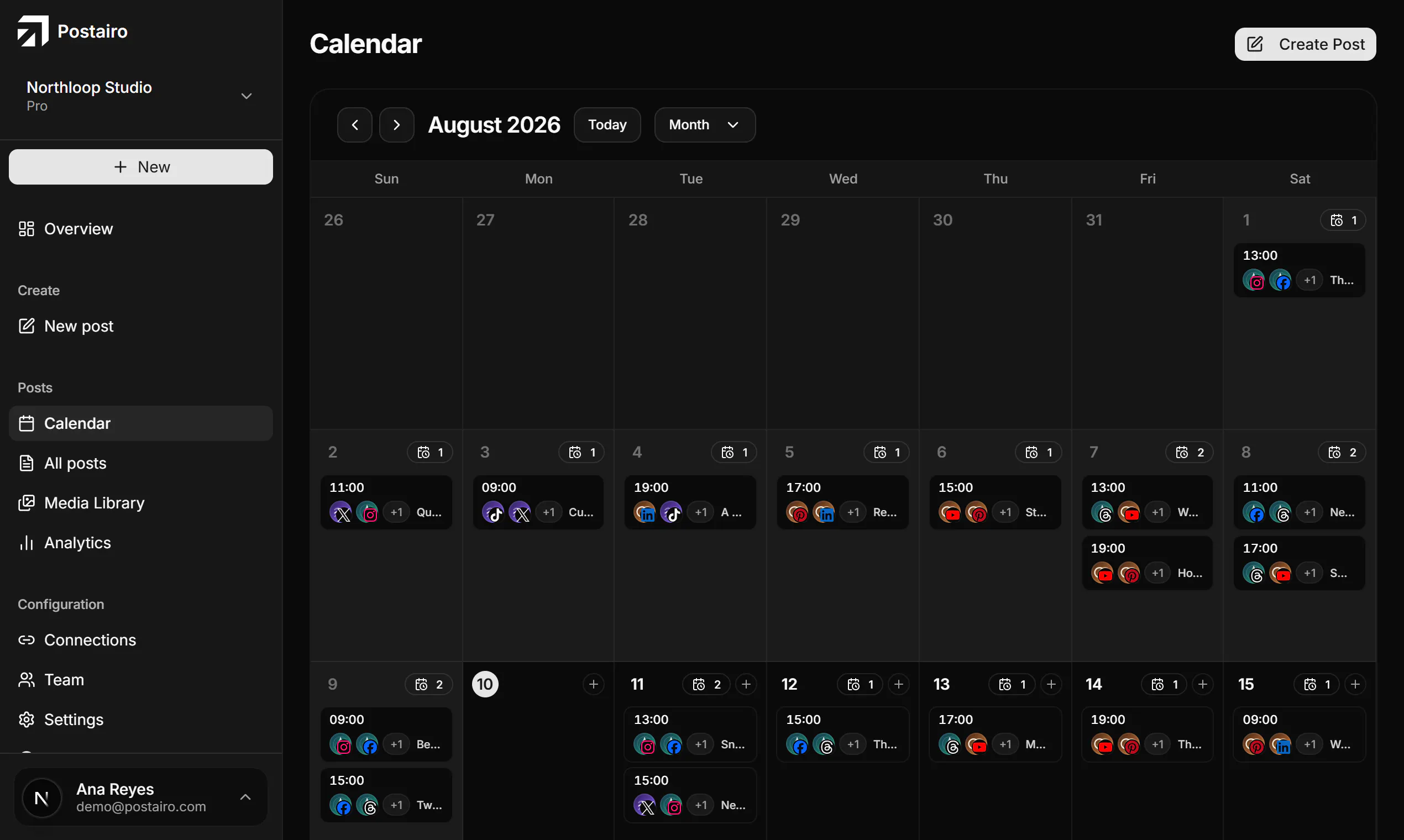Click the New button in sidebar
1404x840 pixels.
[141, 167]
